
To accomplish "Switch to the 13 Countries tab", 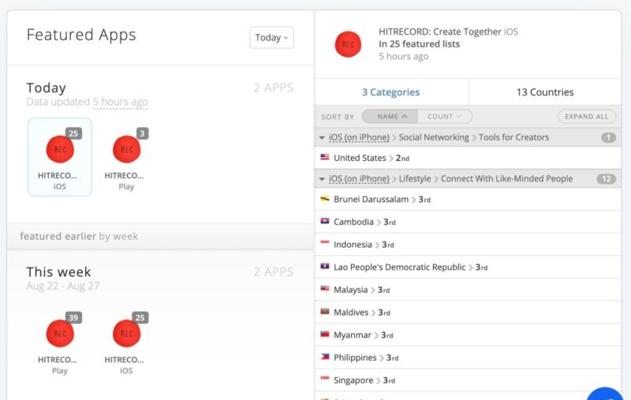I will [x=545, y=92].
